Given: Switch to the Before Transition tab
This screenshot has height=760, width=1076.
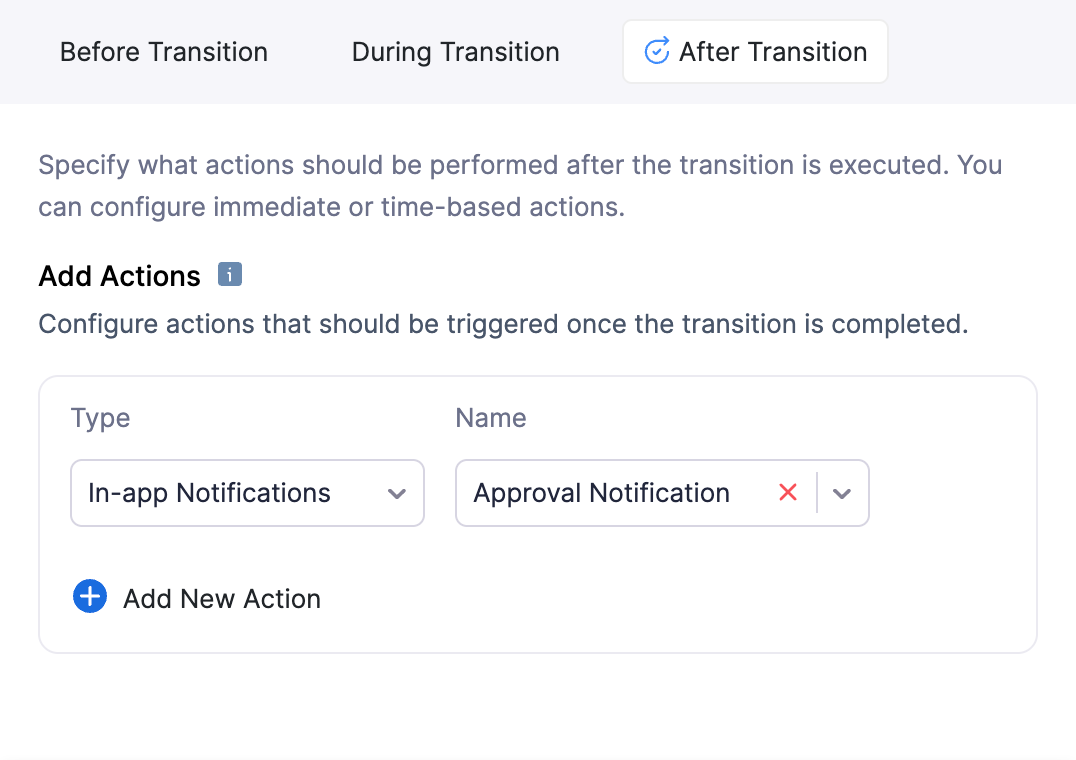Looking at the screenshot, I should (x=163, y=51).
